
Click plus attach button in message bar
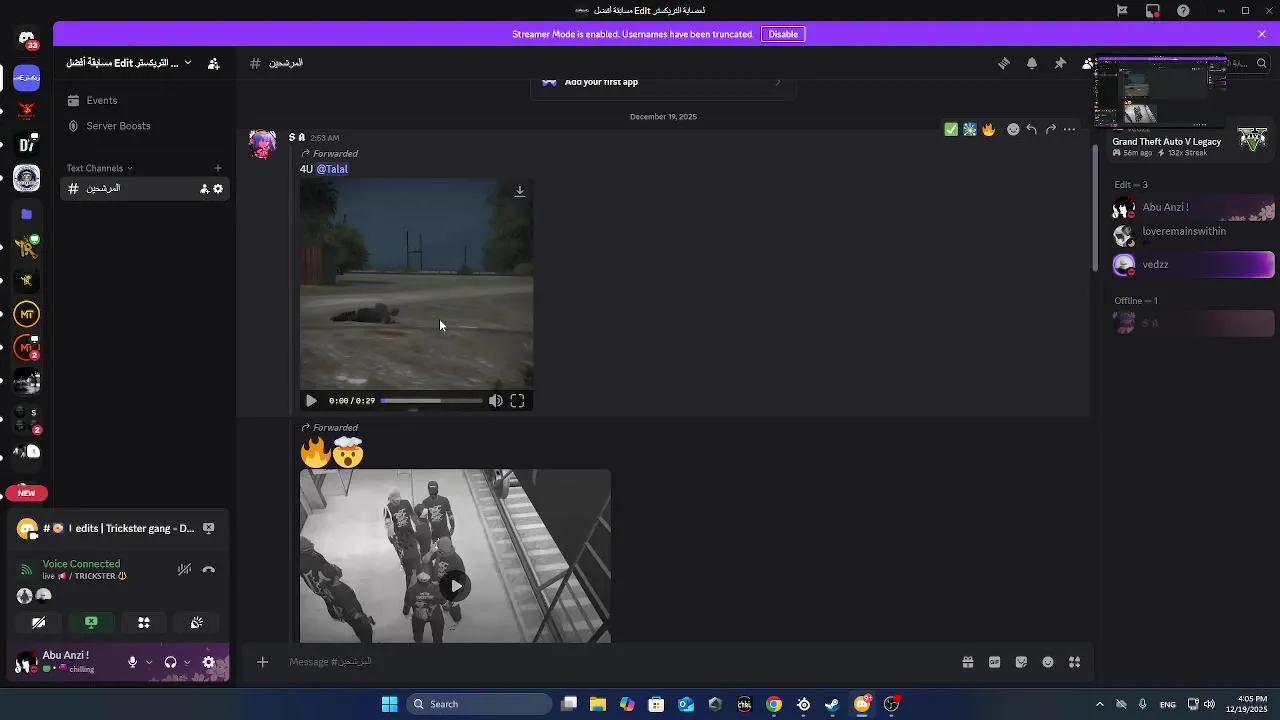click(262, 662)
